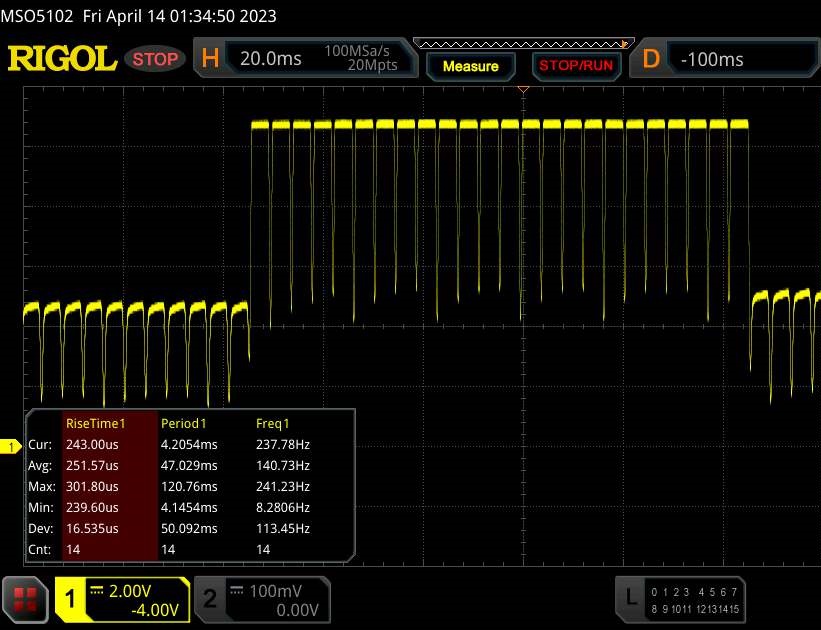
Task: Open the Measure menu button
Action: [x=471, y=66]
